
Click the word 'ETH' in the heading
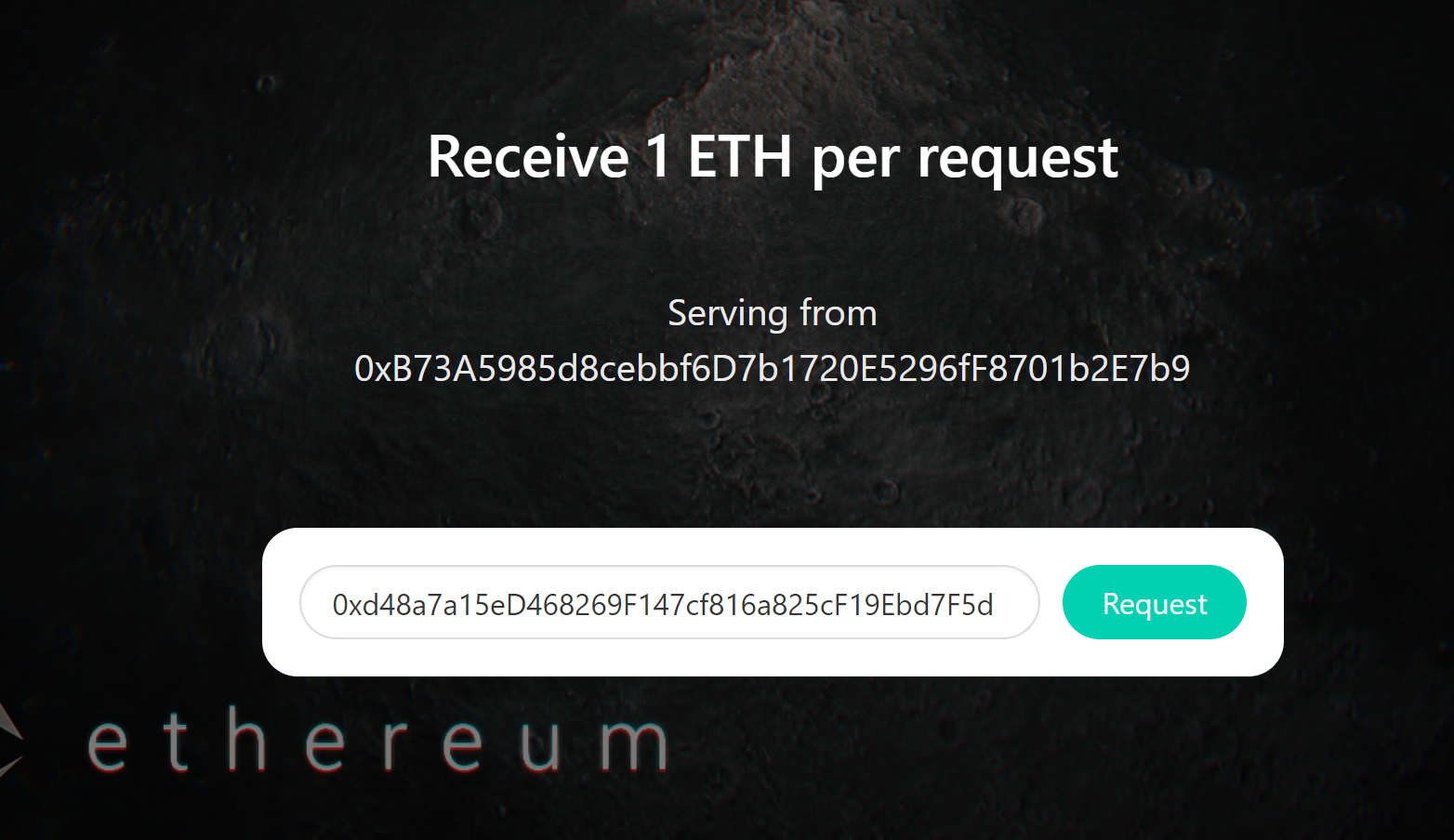click(x=739, y=156)
